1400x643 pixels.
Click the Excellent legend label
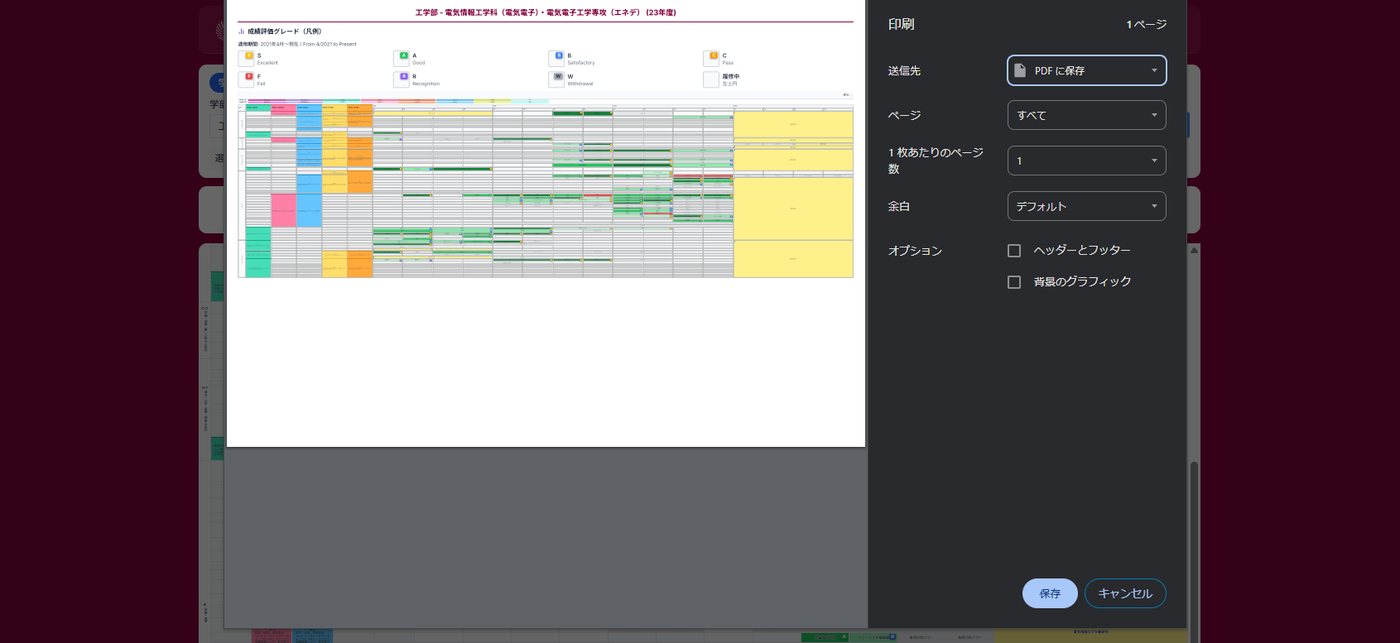point(267,63)
